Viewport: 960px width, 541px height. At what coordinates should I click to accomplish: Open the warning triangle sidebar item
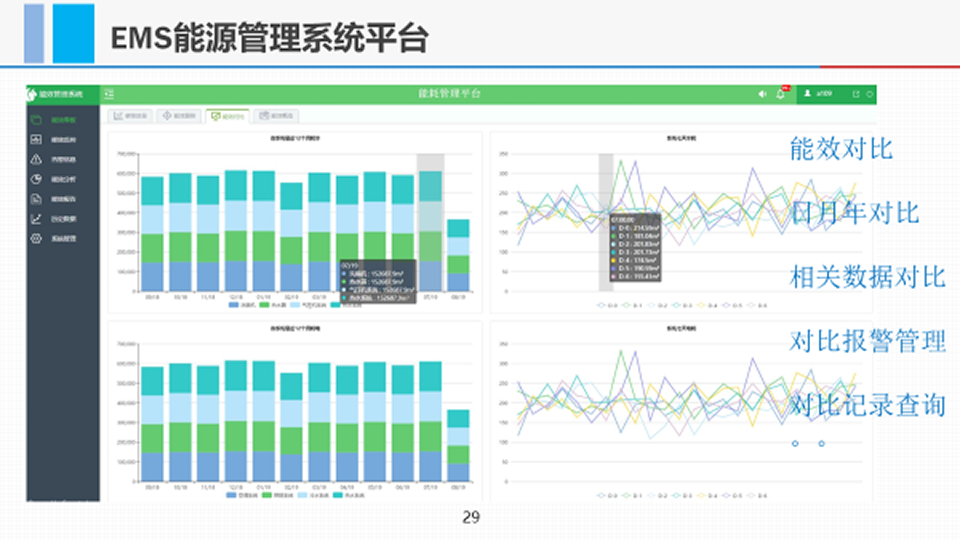37,159
